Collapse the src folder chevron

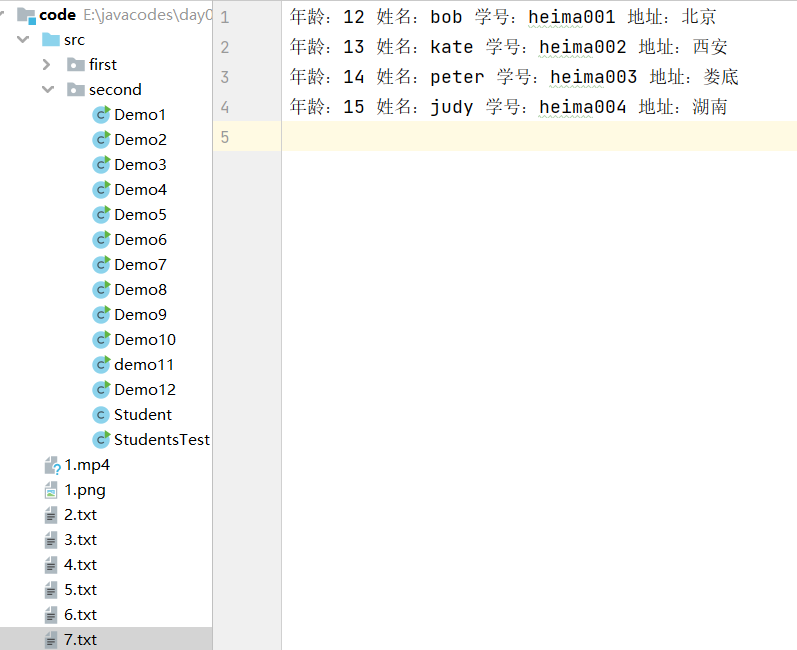(23, 39)
